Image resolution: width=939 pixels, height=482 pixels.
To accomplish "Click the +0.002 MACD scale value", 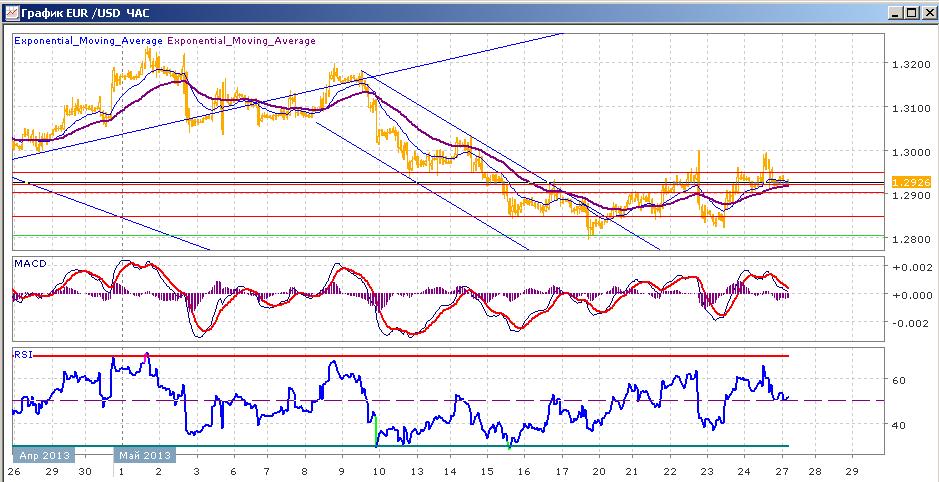I will (x=911, y=268).
